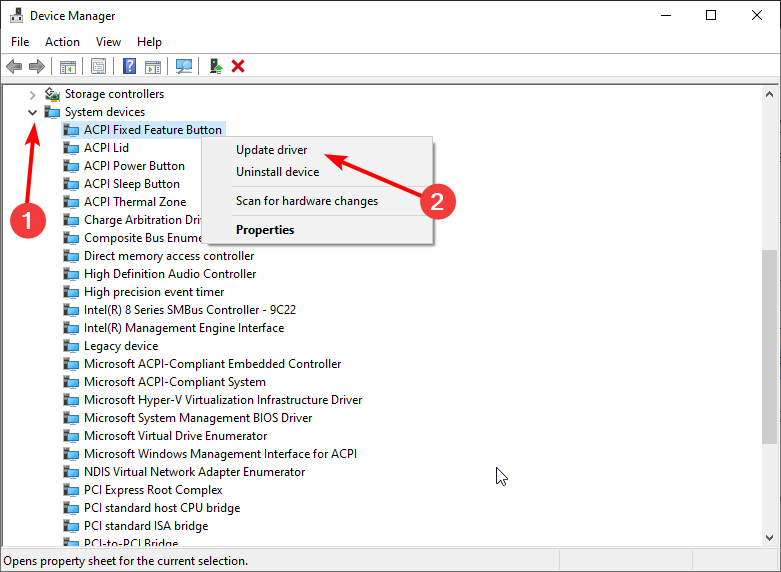Open the Help menu
The image size is (781, 572).
point(149,42)
